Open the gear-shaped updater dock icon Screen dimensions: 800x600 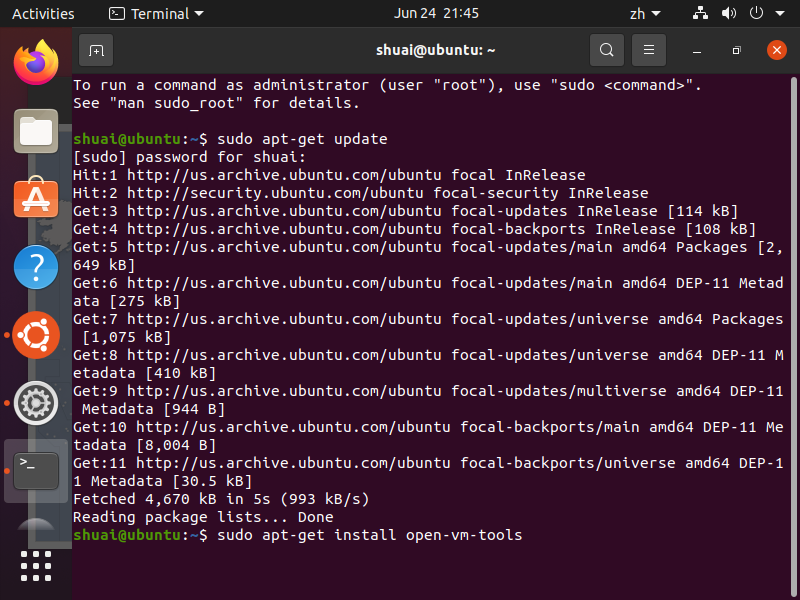(35, 403)
